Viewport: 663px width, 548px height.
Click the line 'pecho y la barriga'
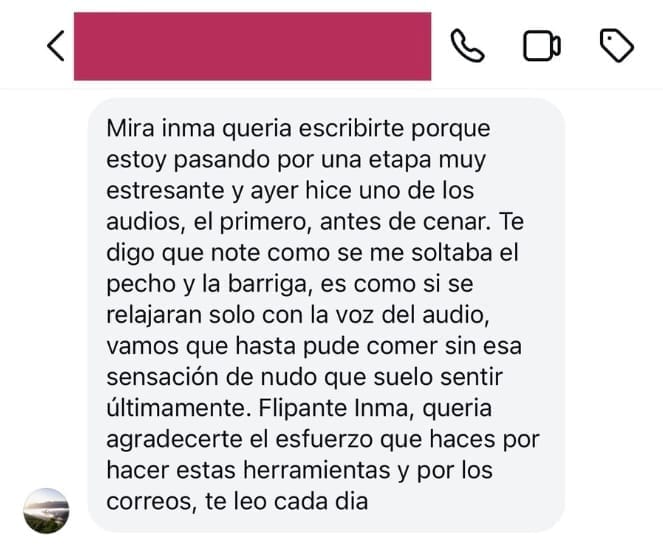point(206,284)
